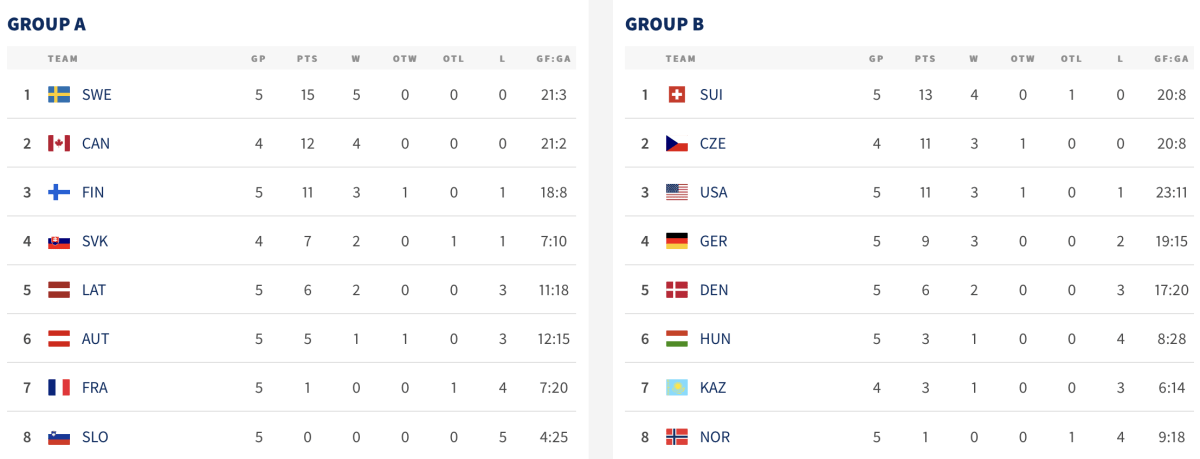Screen dimensions: 1200x459
Task: Select the FRA team row name
Action: pos(95,388)
